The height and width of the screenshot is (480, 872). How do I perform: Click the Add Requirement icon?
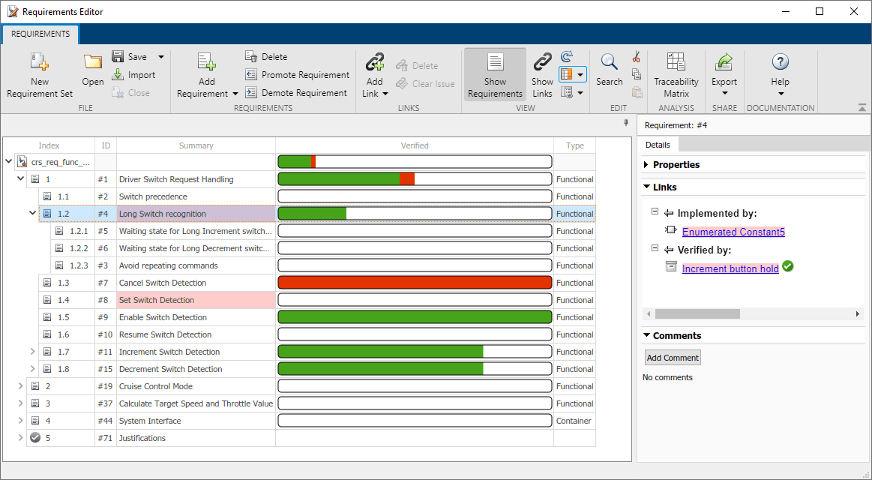(207, 63)
